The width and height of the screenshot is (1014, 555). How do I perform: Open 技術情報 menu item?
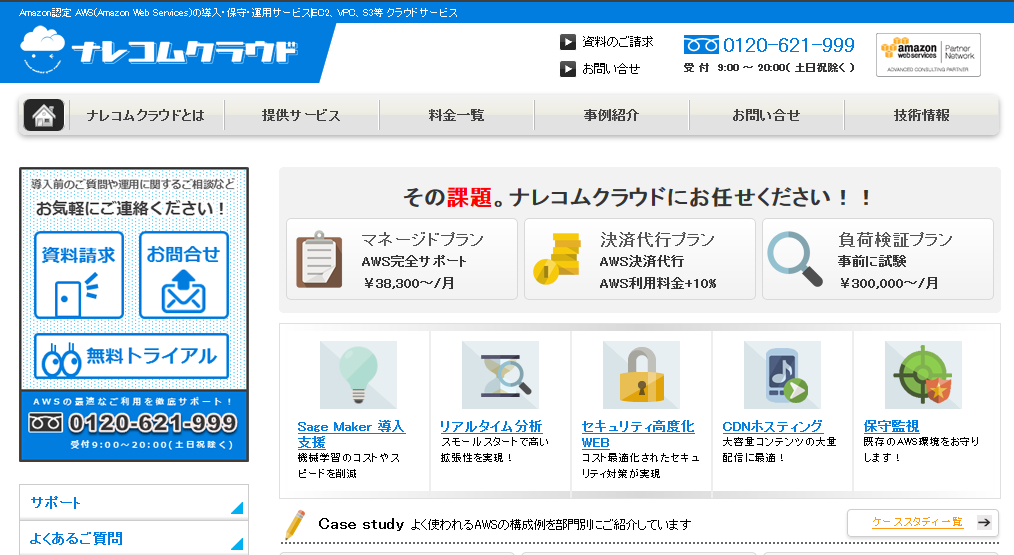(x=922, y=115)
